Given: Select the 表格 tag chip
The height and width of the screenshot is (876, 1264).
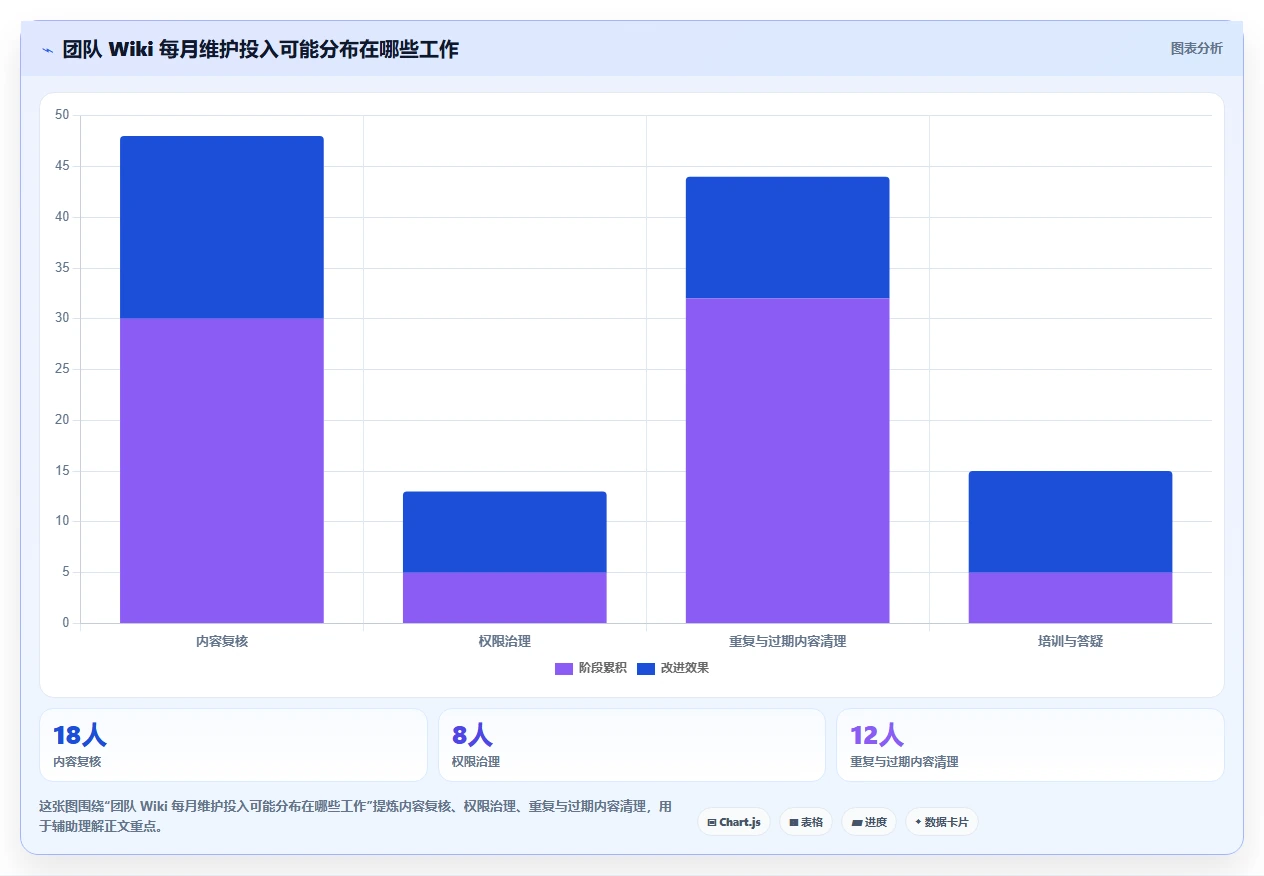Looking at the screenshot, I should click(x=806, y=822).
